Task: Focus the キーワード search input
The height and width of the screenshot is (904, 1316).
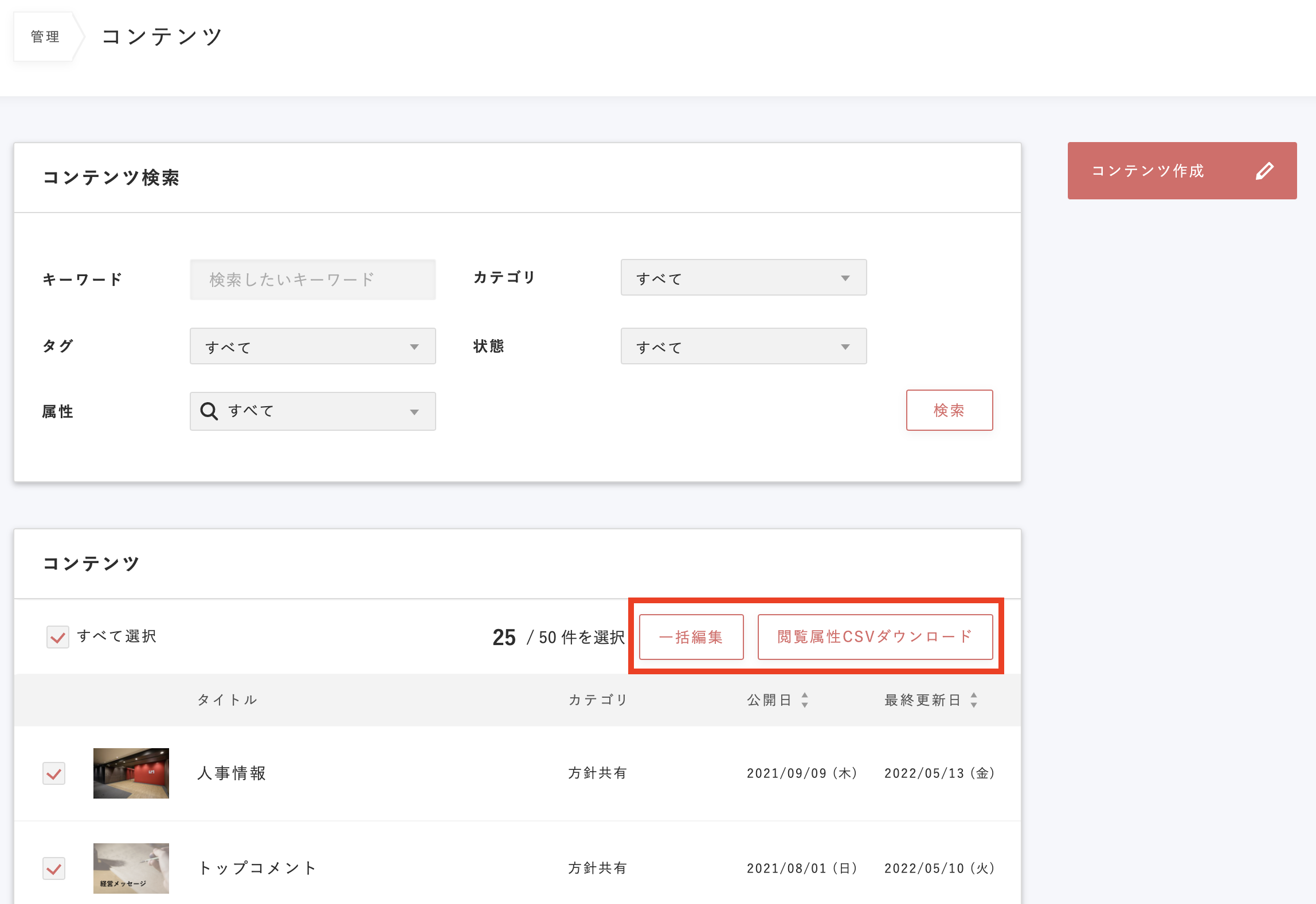Action: [312, 280]
